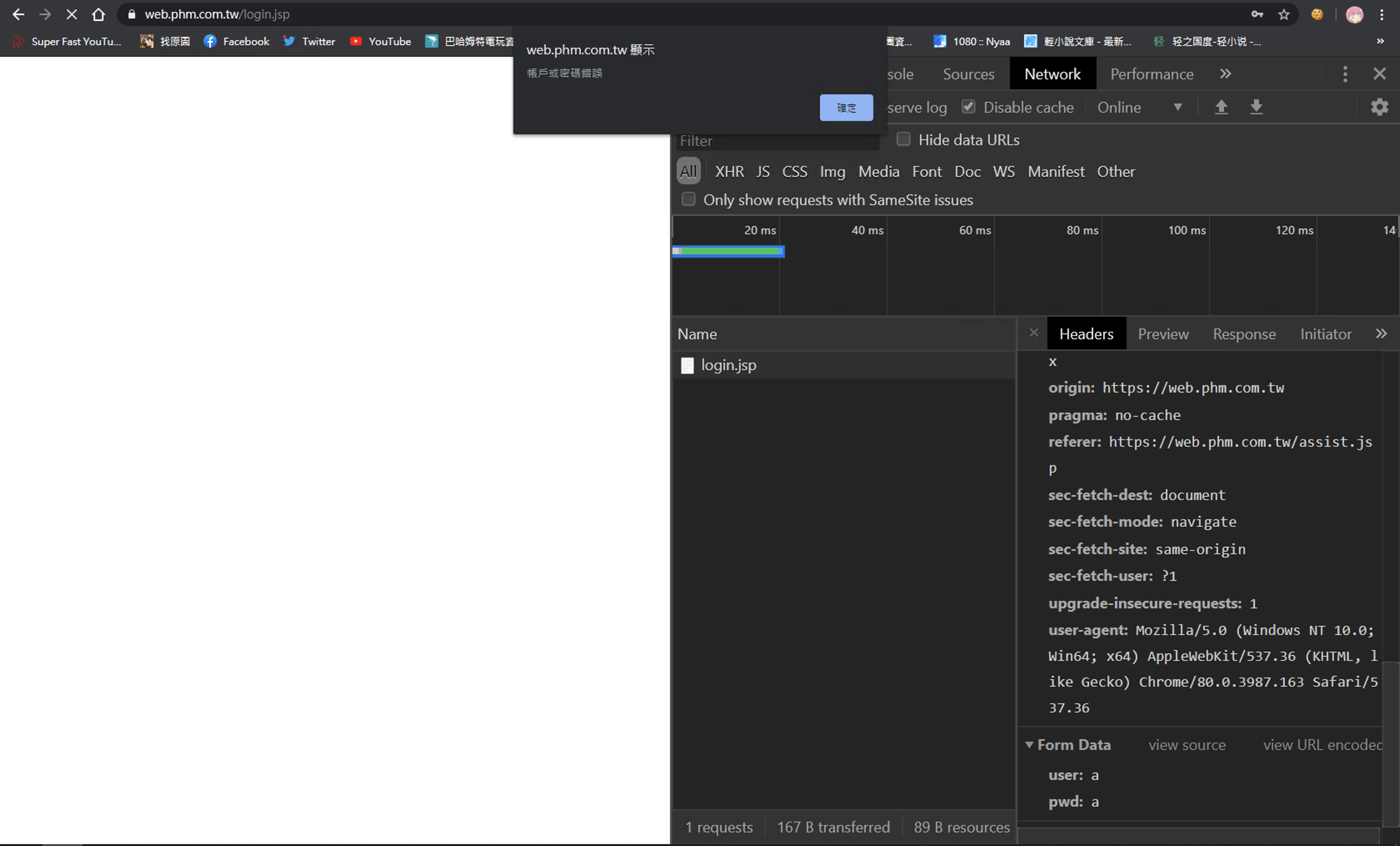Open the 轻之国度 bookmark
Image resolution: width=1400 pixels, height=846 pixels.
coord(1207,42)
